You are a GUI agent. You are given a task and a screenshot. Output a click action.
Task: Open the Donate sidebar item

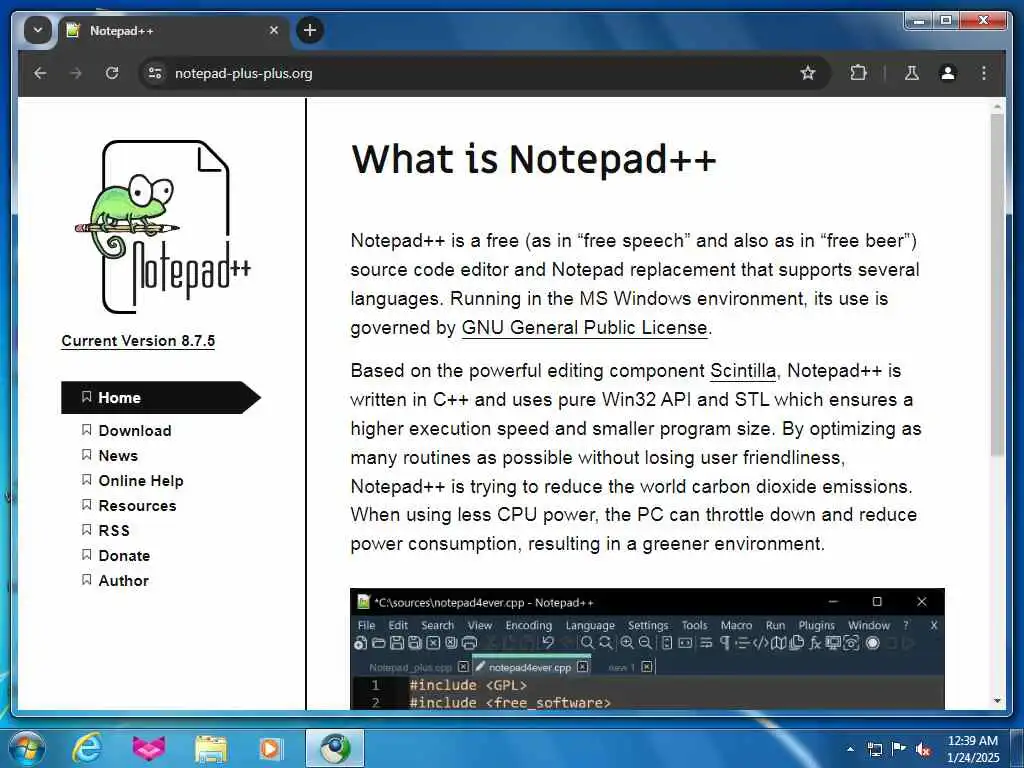(x=124, y=556)
